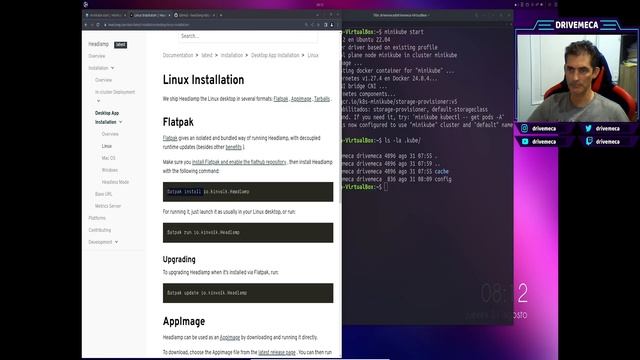Screen dimensions: 640x360
Task: Select Mac OS in the sidebar
Action: (108, 158)
